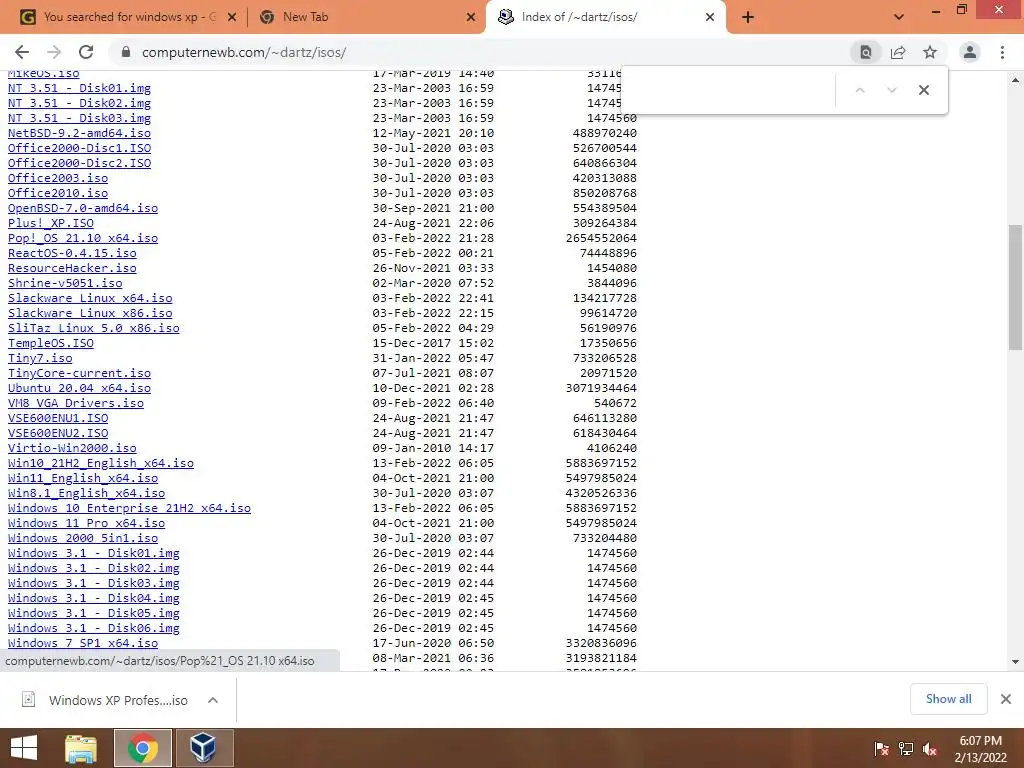Open Windows 11 Pro x64.iso link
The height and width of the screenshot is (768, 1024).
pos(86,523)
